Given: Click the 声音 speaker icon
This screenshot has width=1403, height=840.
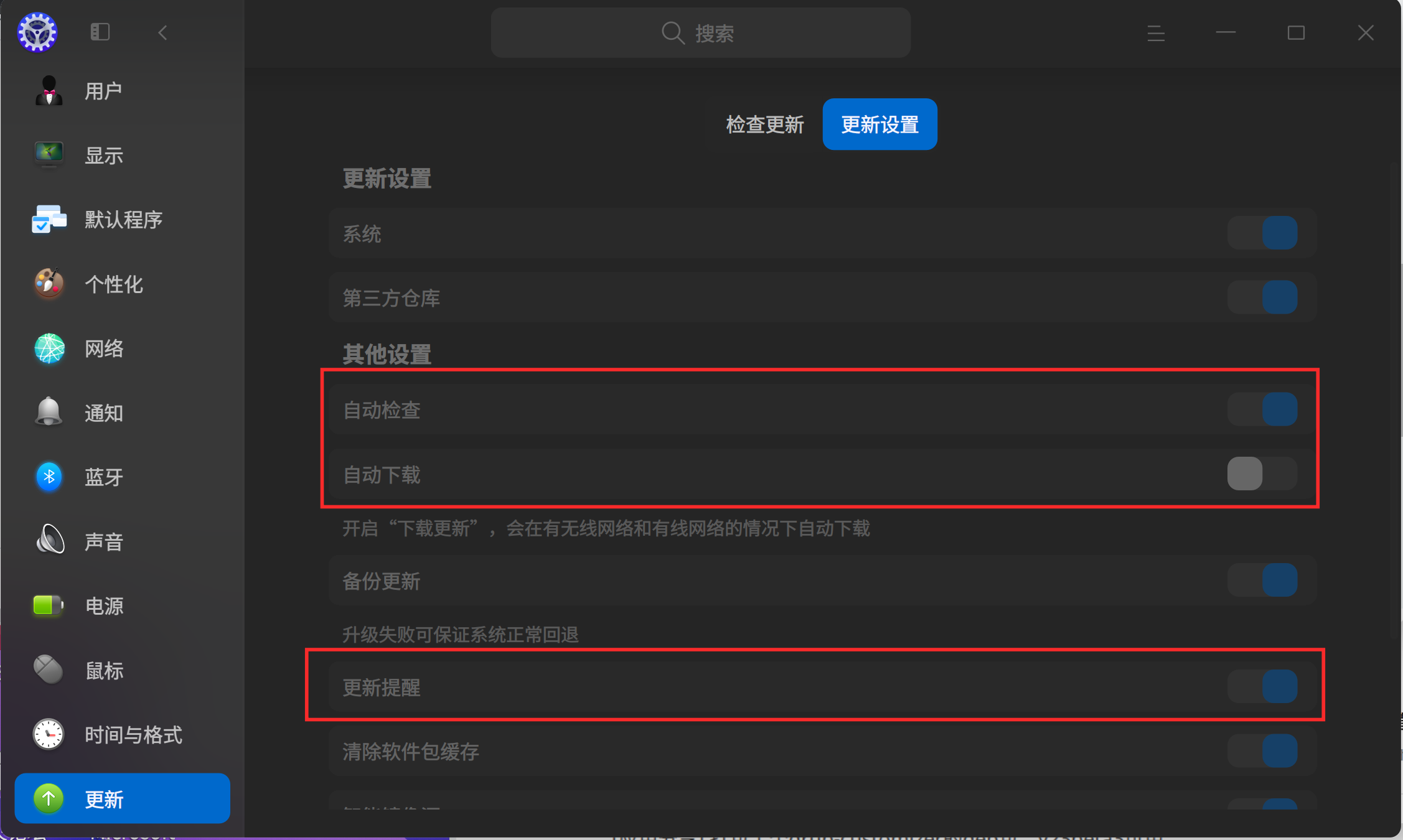Looking at the screenshot, I should click(49, 541).
